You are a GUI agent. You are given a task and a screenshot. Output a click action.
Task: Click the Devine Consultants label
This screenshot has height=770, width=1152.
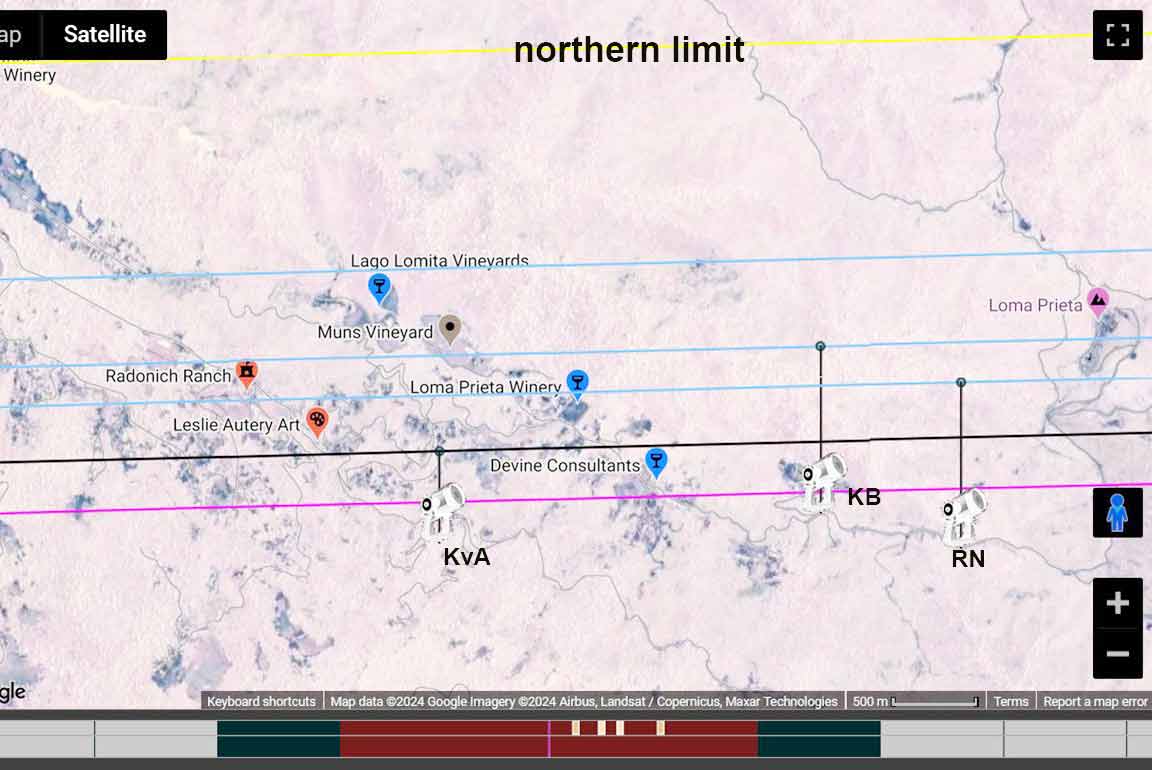[x=565, y=466]
